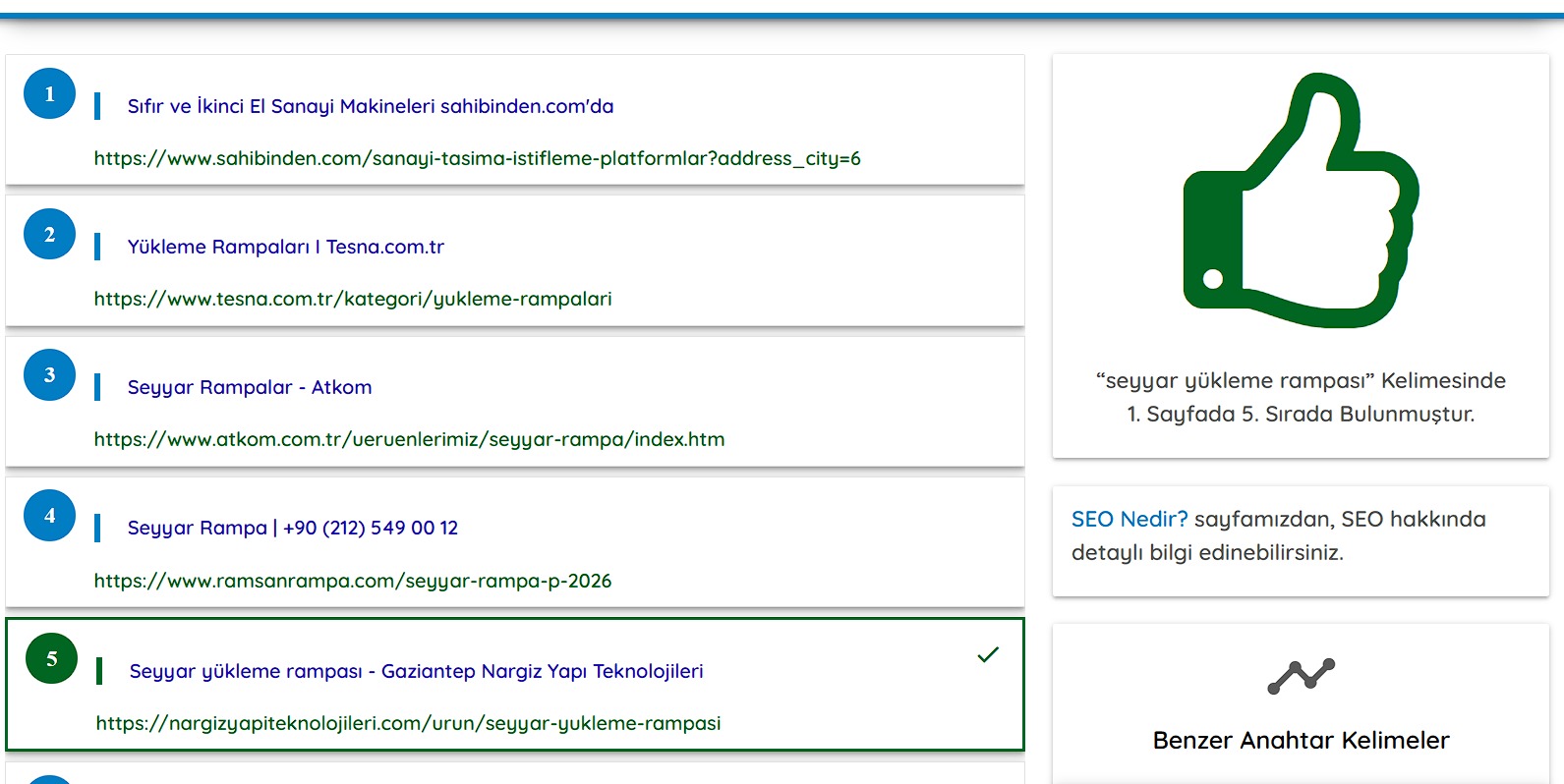This screenshot has width=1564, height=784.
Task: Open the Seyyar Rampa +90 (212) title
Action: click(x=292, y=528)
